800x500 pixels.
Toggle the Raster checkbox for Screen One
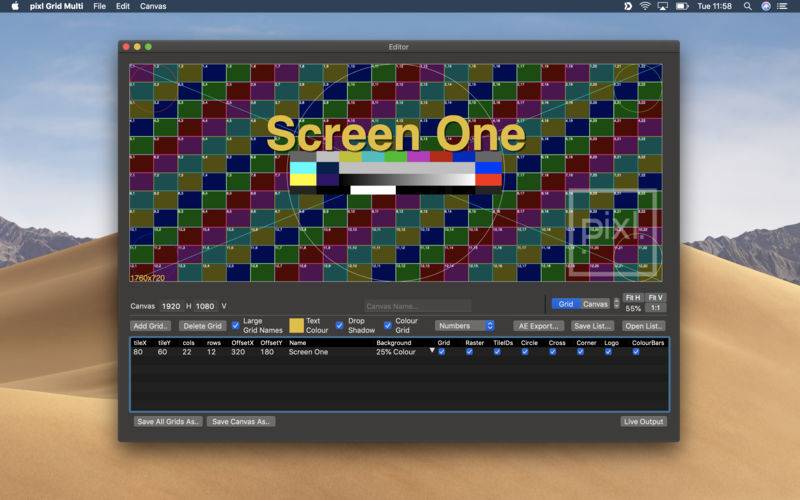point(469,352)
